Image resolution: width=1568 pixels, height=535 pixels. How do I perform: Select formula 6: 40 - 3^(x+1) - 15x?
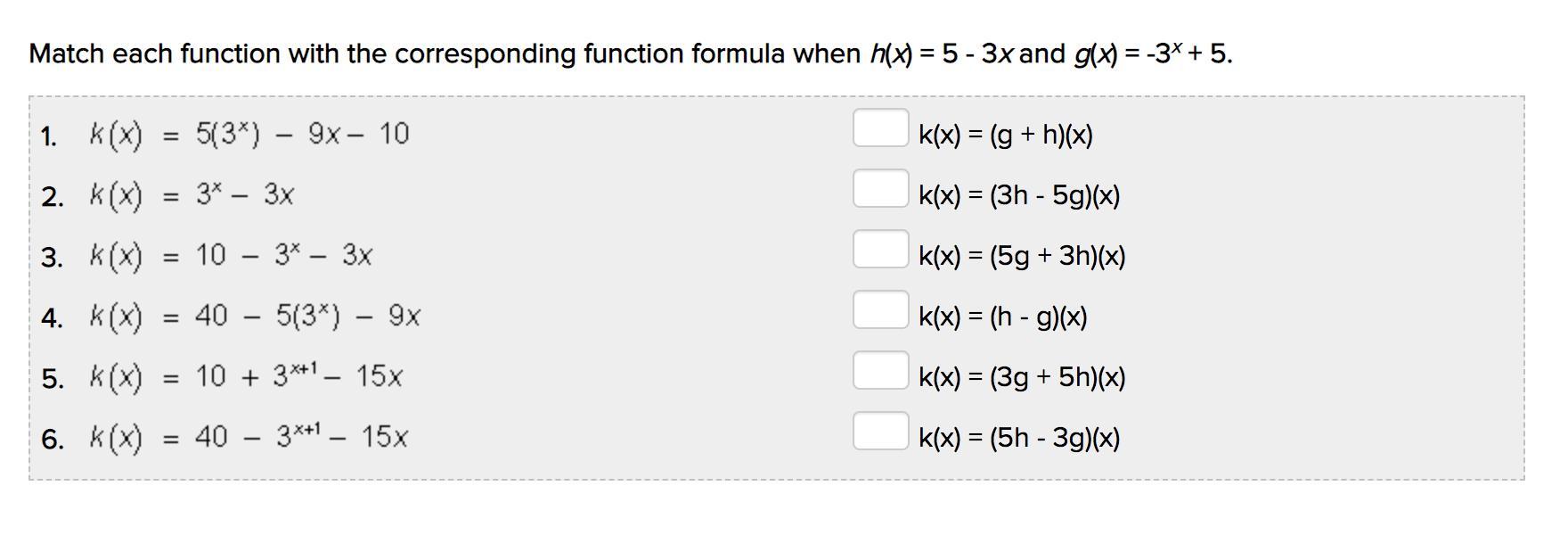pyautogui.click(x=248, y=438)
